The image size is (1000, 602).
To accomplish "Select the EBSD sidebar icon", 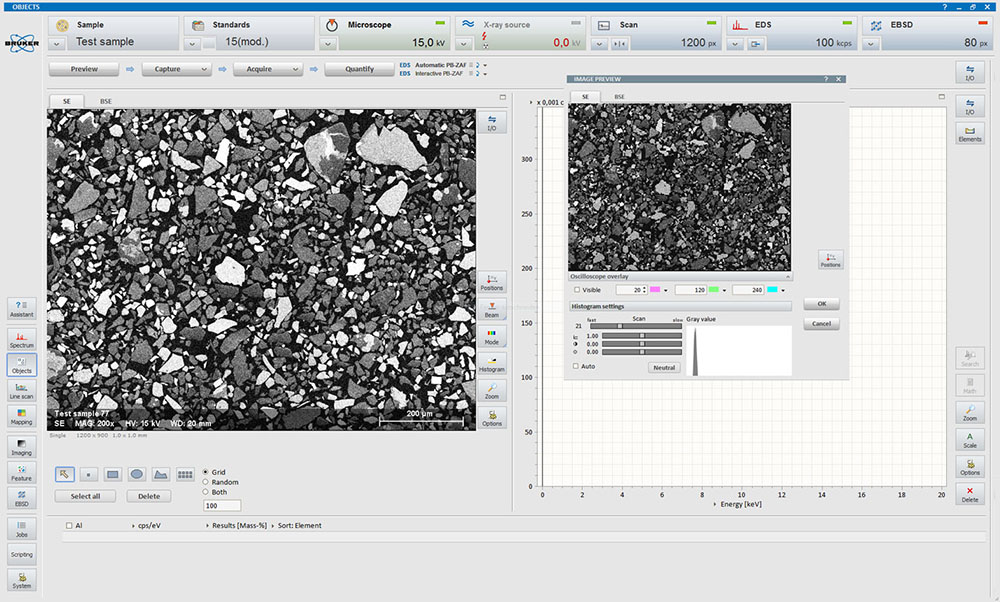I will click(x=22, y=498).
